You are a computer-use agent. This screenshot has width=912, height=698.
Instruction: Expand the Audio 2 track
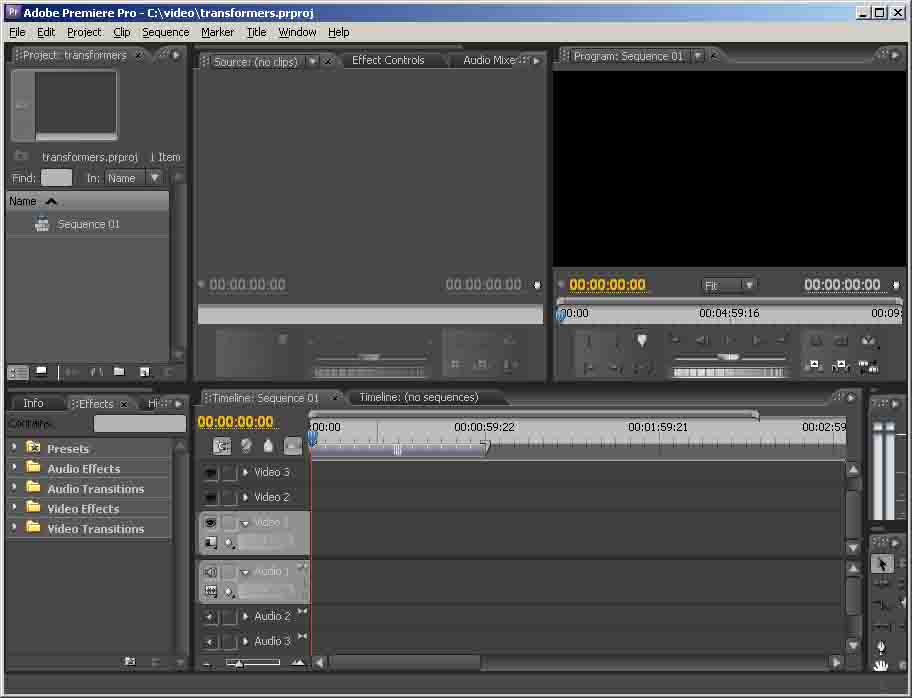click(x=245, y=615)
